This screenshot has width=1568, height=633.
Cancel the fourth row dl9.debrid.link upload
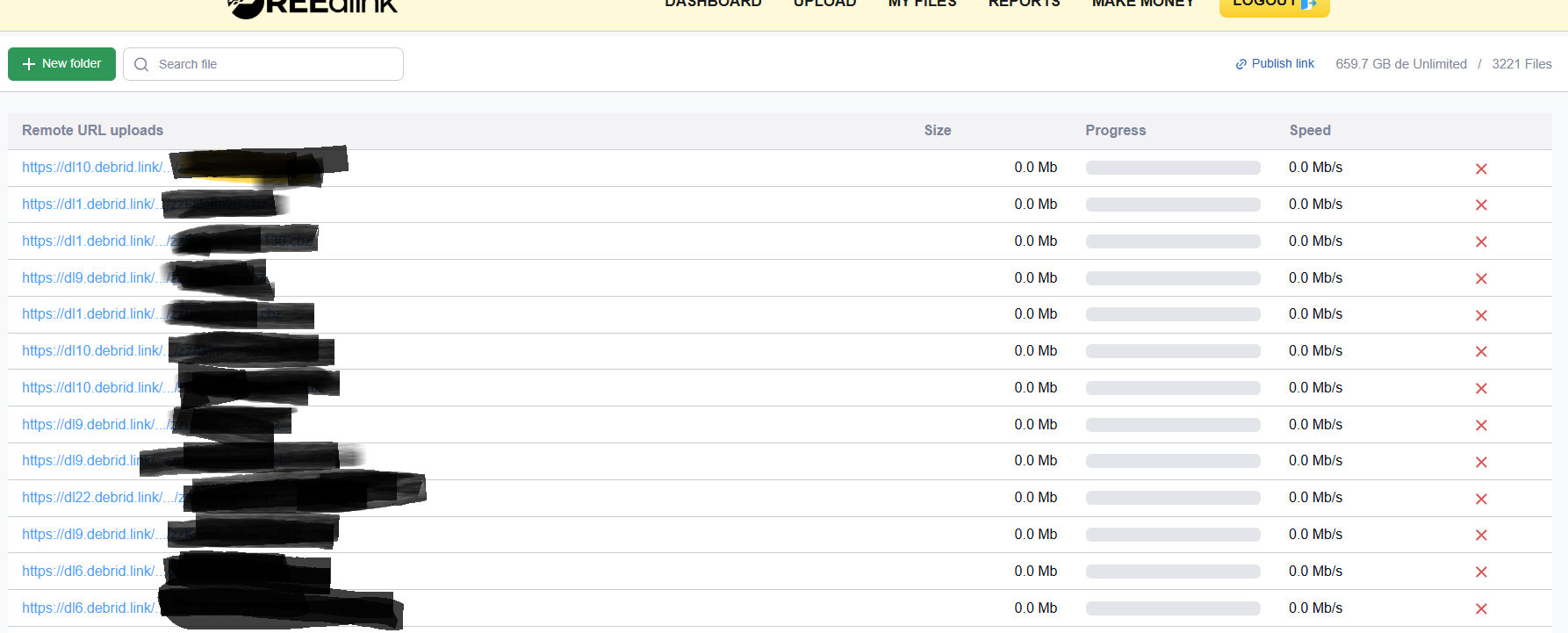pos(1481,278)
